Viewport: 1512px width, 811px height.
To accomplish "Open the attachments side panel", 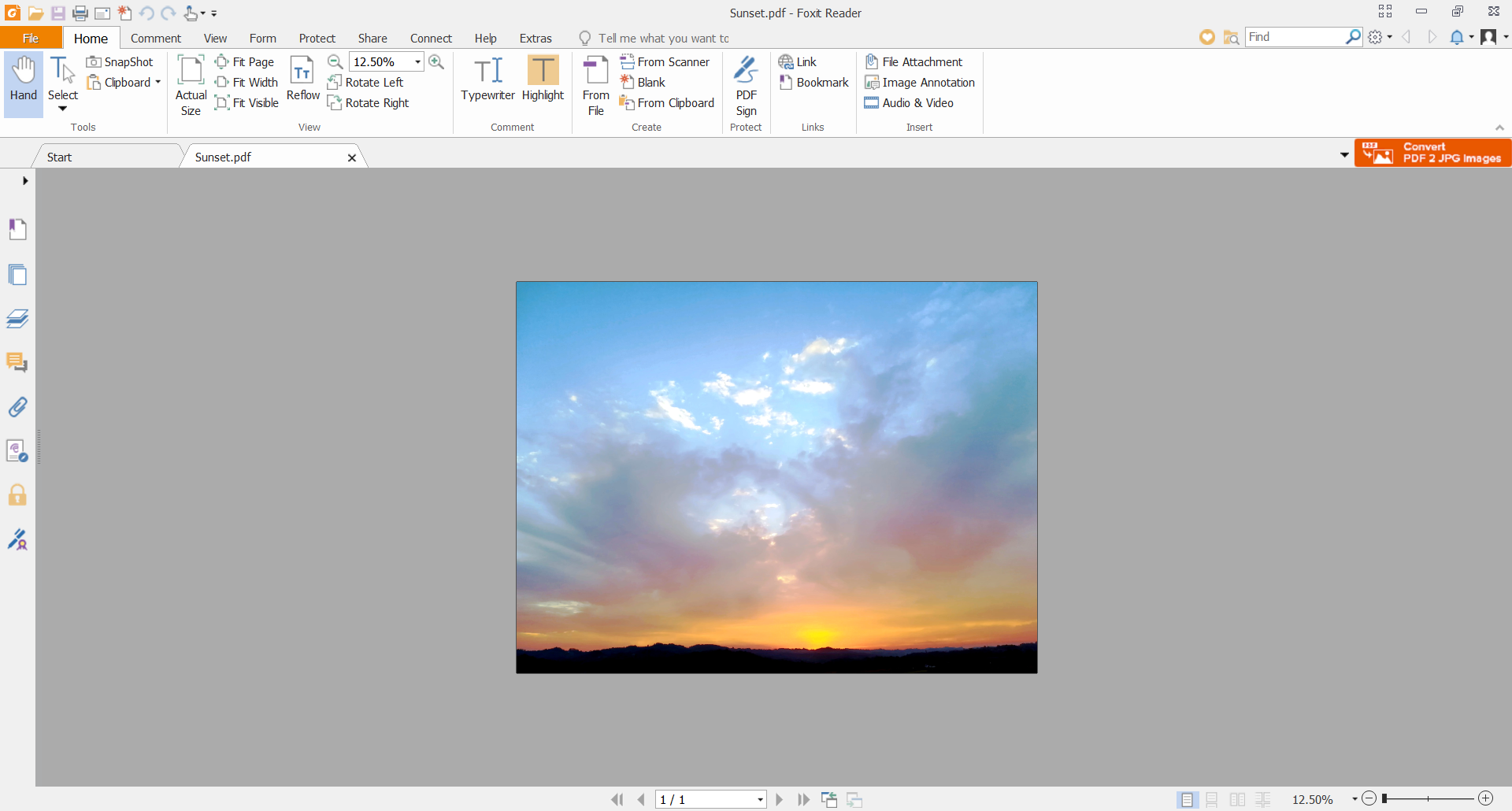I will click(17, 407).
